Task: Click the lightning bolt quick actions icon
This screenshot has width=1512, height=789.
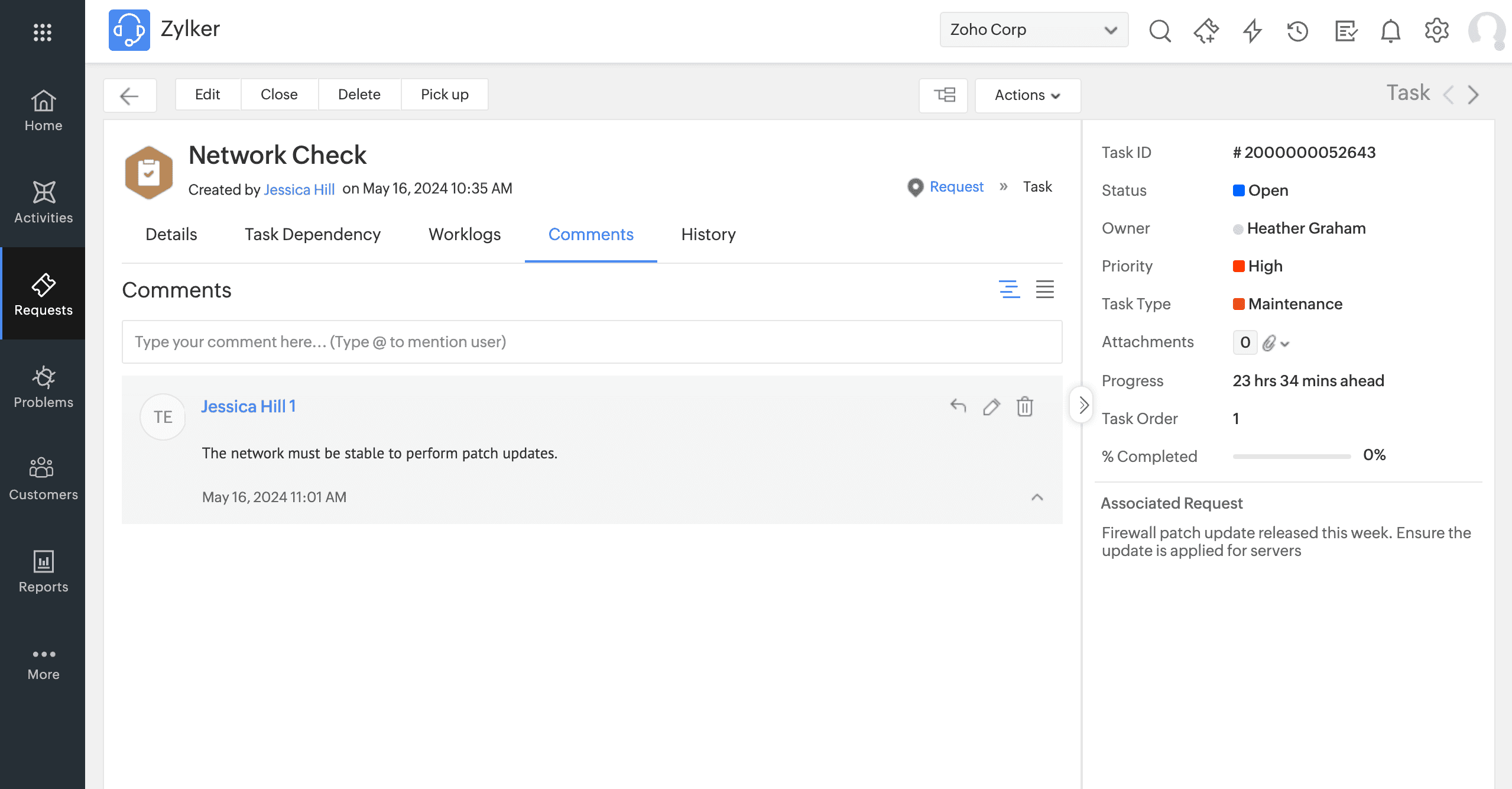Action: pyautogui.click(x=1252, y=31)
